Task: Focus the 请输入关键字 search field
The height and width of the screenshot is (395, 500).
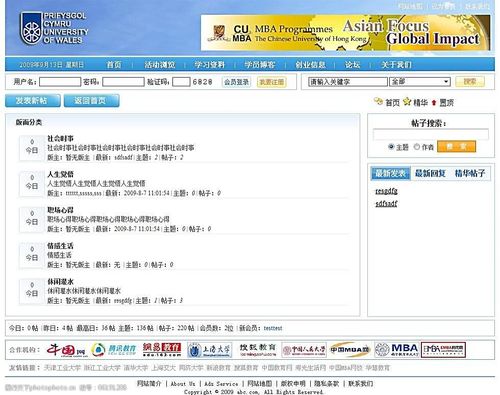Action: 348,82
